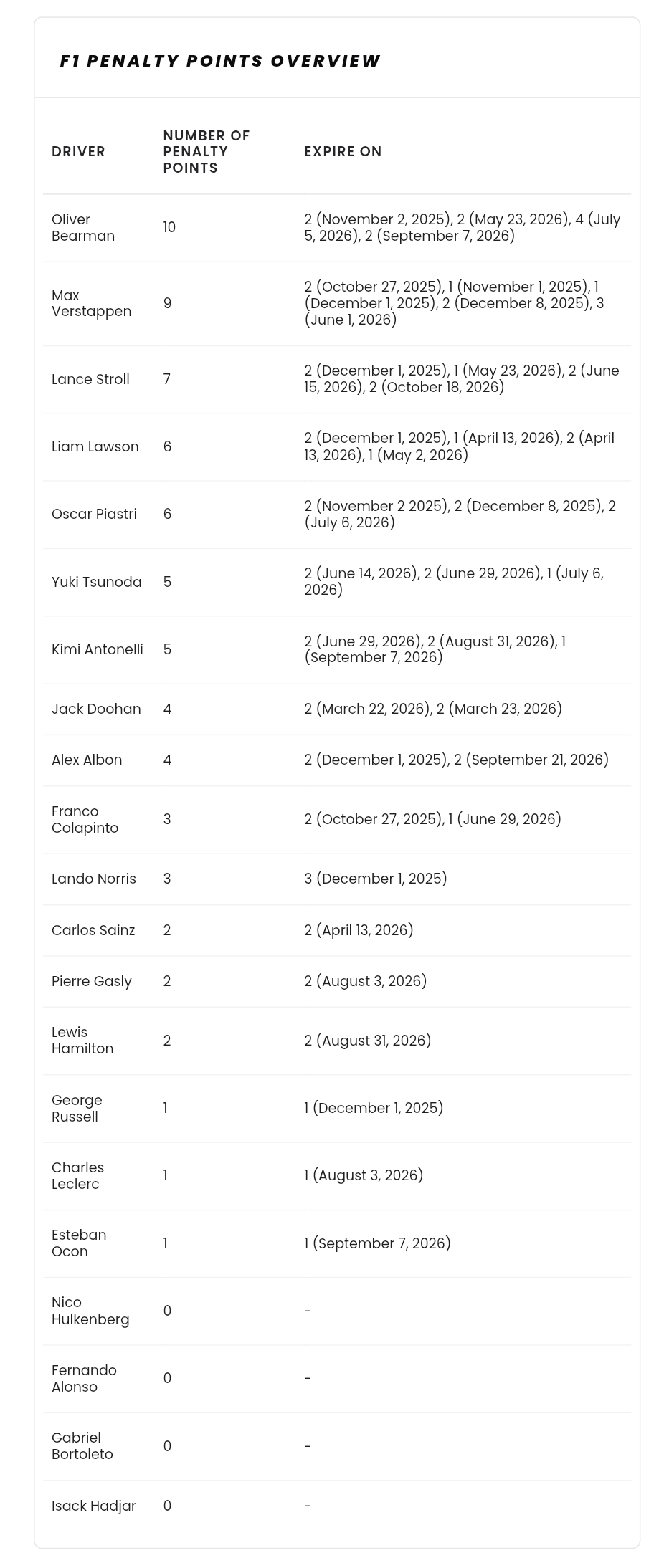The width and height of the screenshot is (664, 1568).
Task: Select the Franco Colapinto driver cell
Action: pos(85,819)
